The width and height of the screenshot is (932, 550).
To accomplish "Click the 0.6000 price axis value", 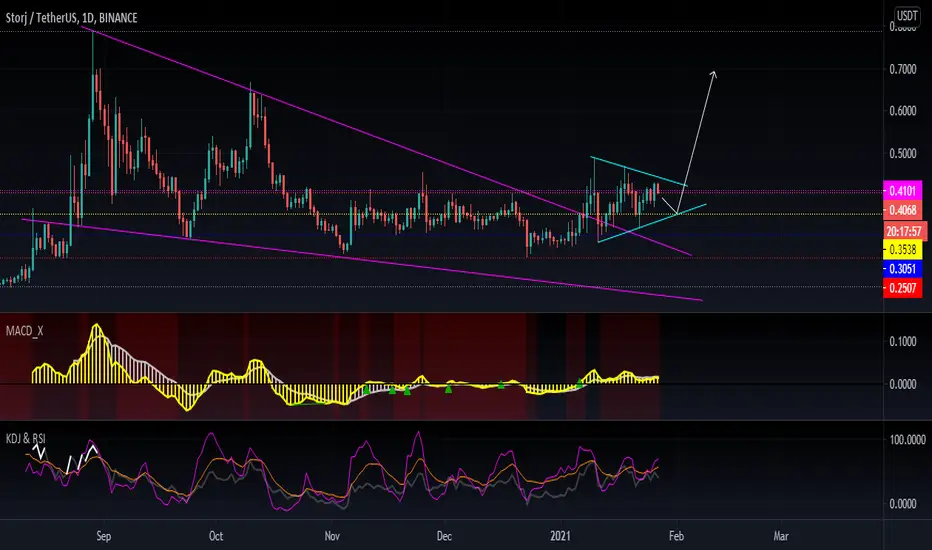I will (902, 111).
